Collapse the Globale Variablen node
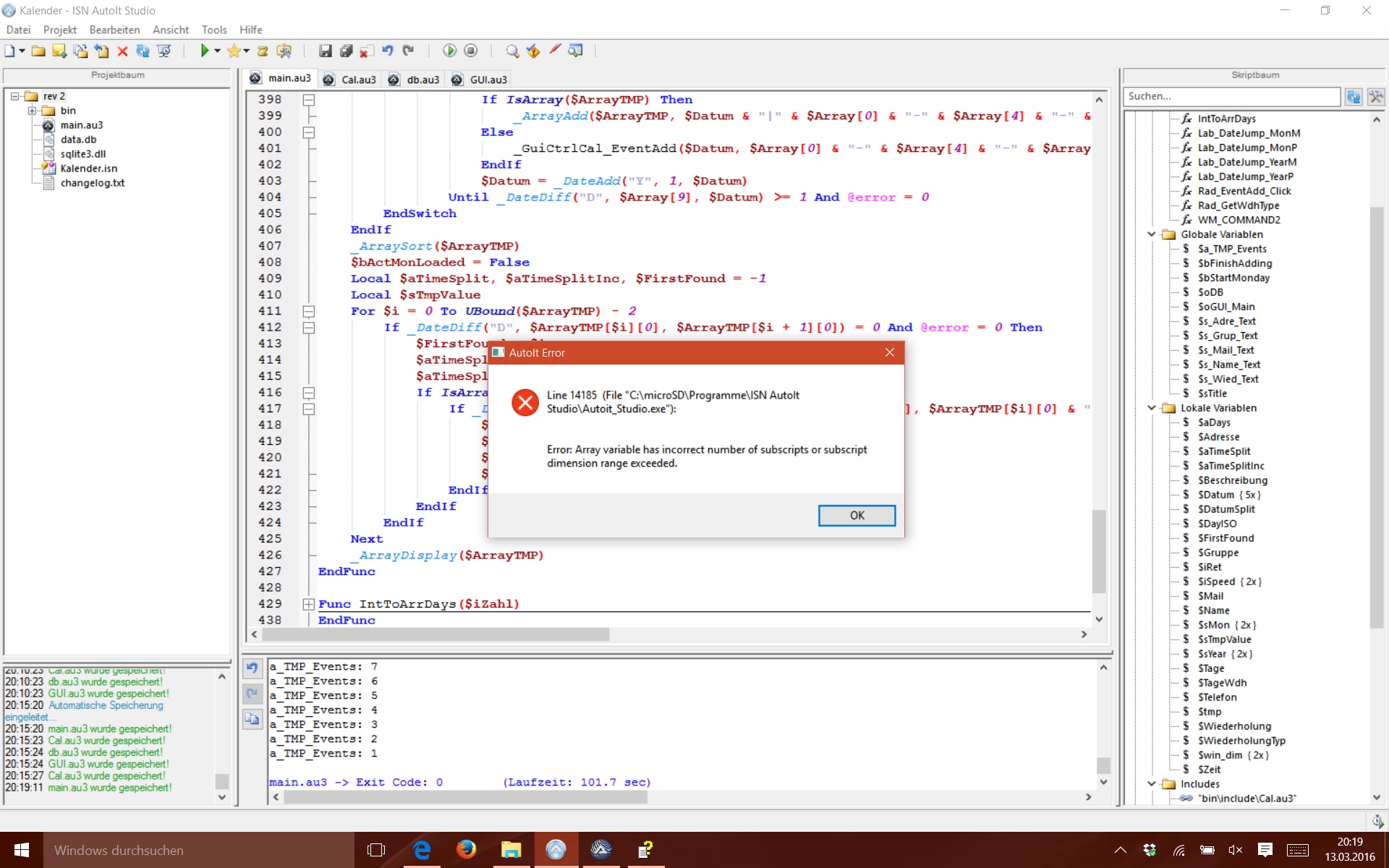 point(1152,234)
